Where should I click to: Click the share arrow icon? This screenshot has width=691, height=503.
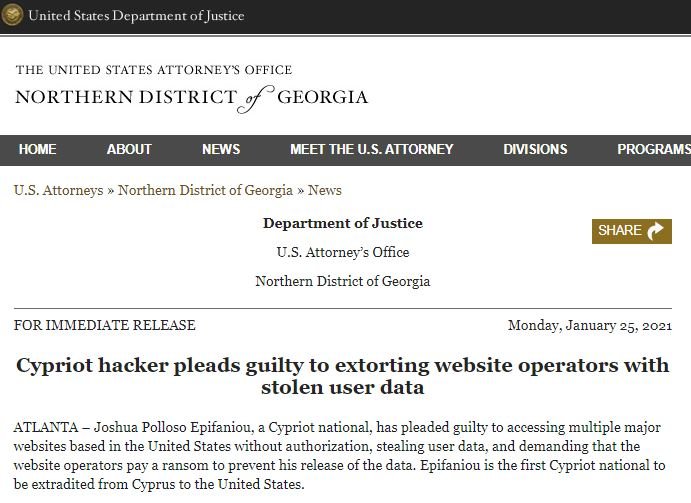pos(655,231)
